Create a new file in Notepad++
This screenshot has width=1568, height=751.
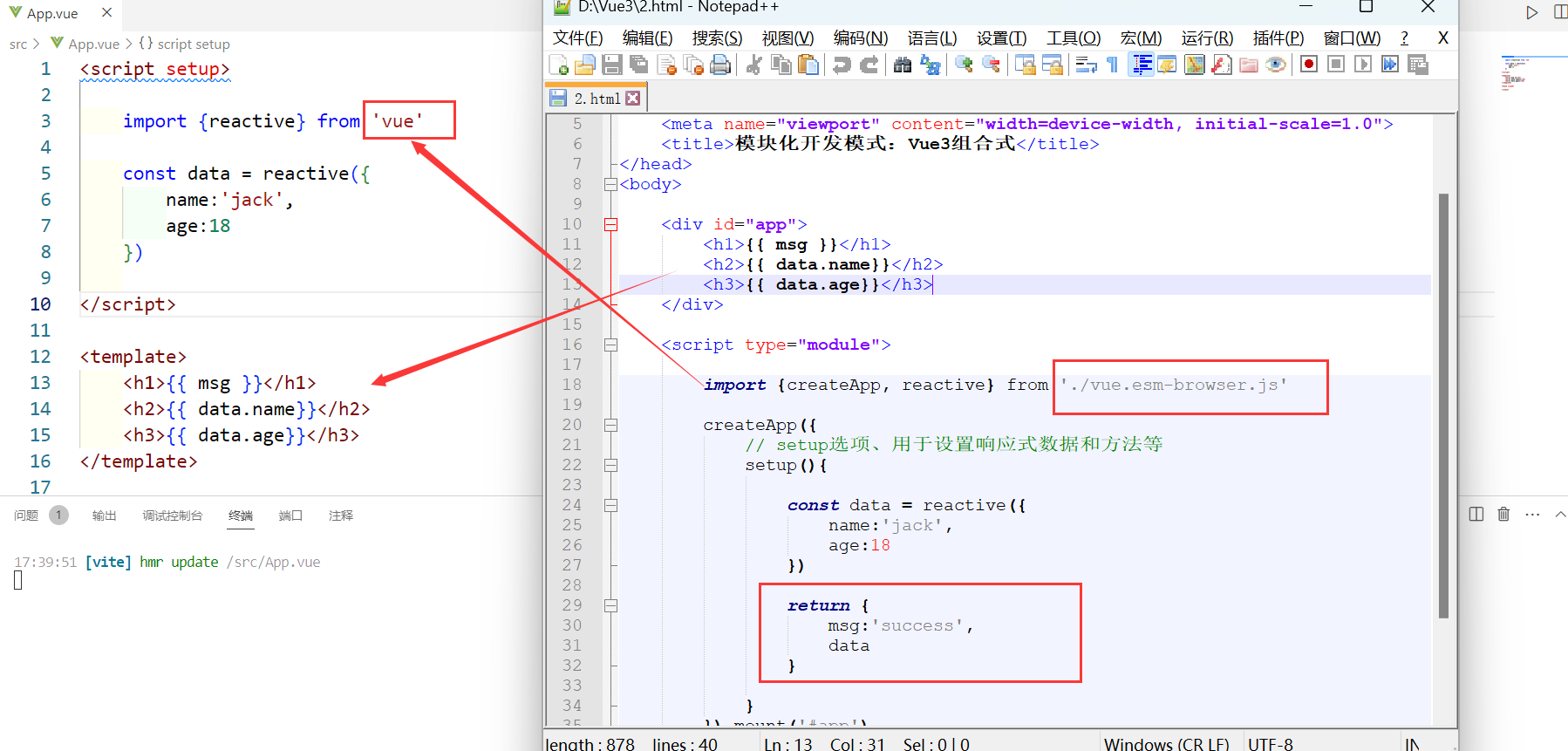(x=558, y=65)
